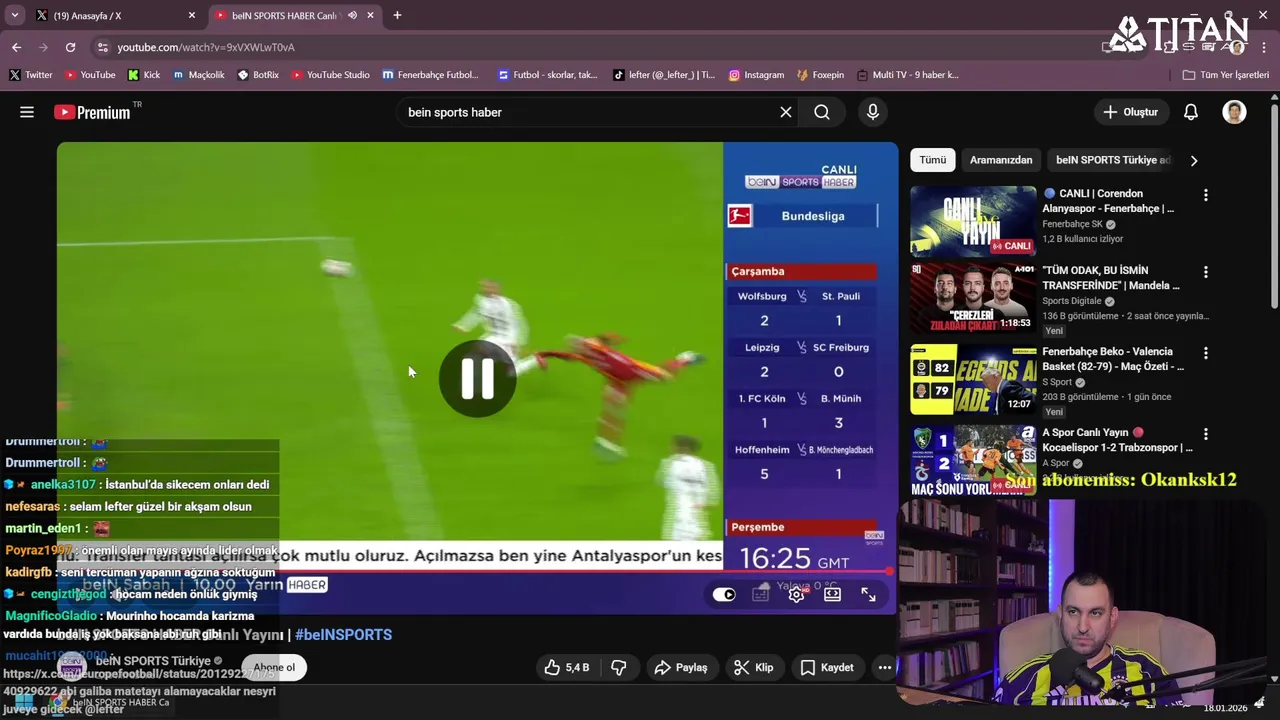This screenshot has width=1280, height=720.
Task: Click the YouTube Premium logo
Action: click(x=92, y=112)
